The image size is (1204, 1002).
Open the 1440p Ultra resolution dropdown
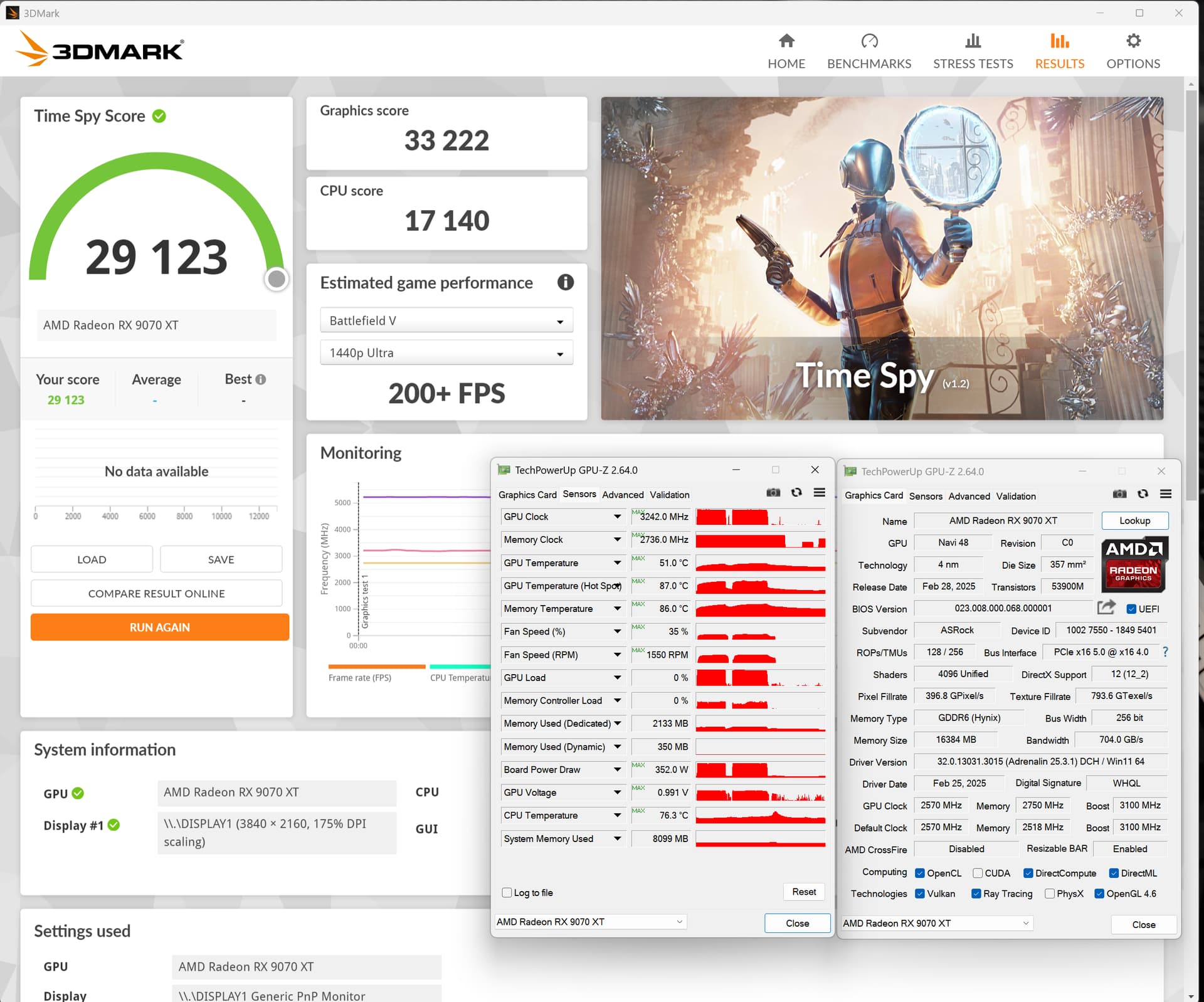446,353
